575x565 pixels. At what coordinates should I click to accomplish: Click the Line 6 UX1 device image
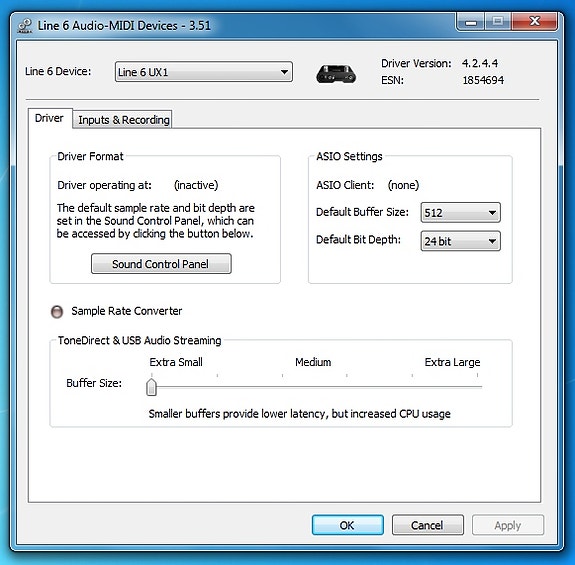(336, 74)
